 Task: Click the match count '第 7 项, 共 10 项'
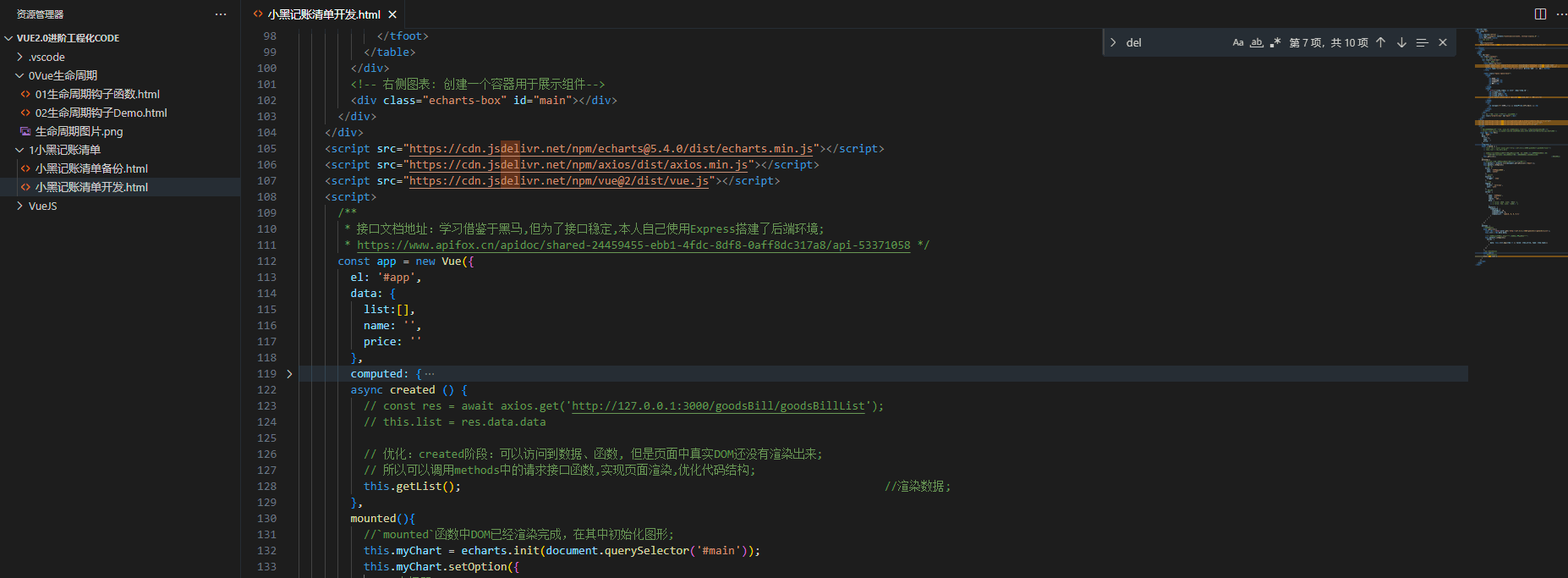(x=1328, y=42)
